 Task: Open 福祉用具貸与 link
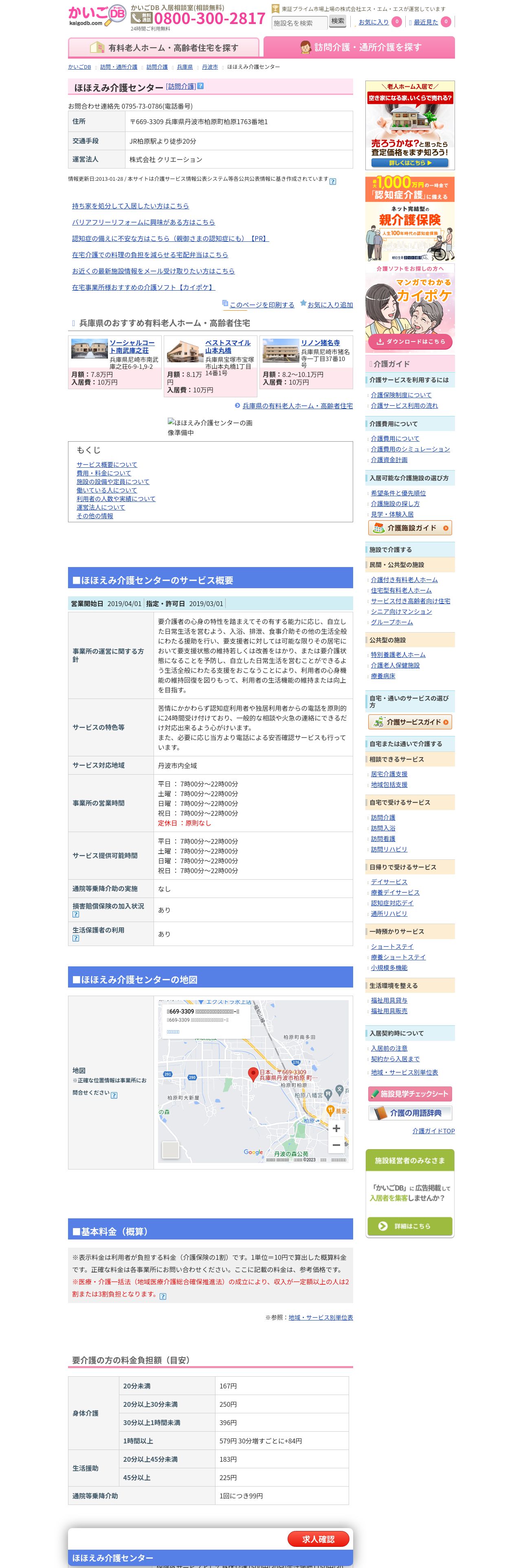click(389, 1000)
